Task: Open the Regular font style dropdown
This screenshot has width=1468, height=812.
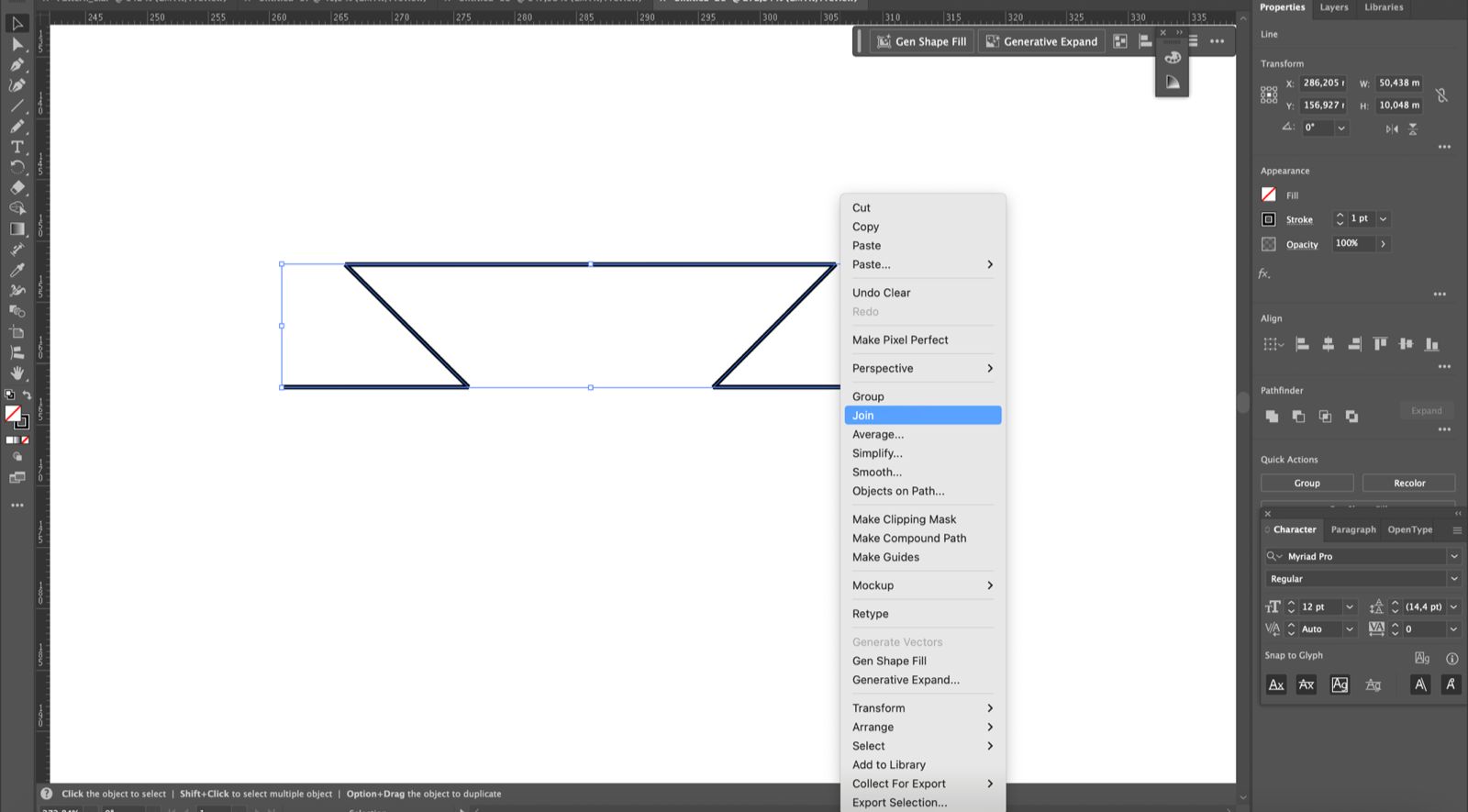Action: tap(1453, 579)
